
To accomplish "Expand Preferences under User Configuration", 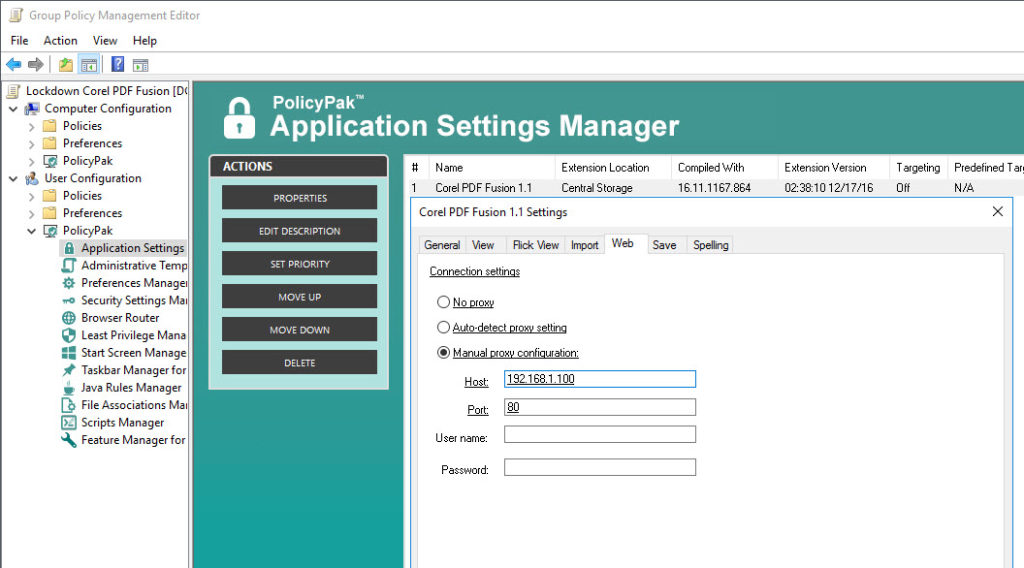I will [31, 213].
